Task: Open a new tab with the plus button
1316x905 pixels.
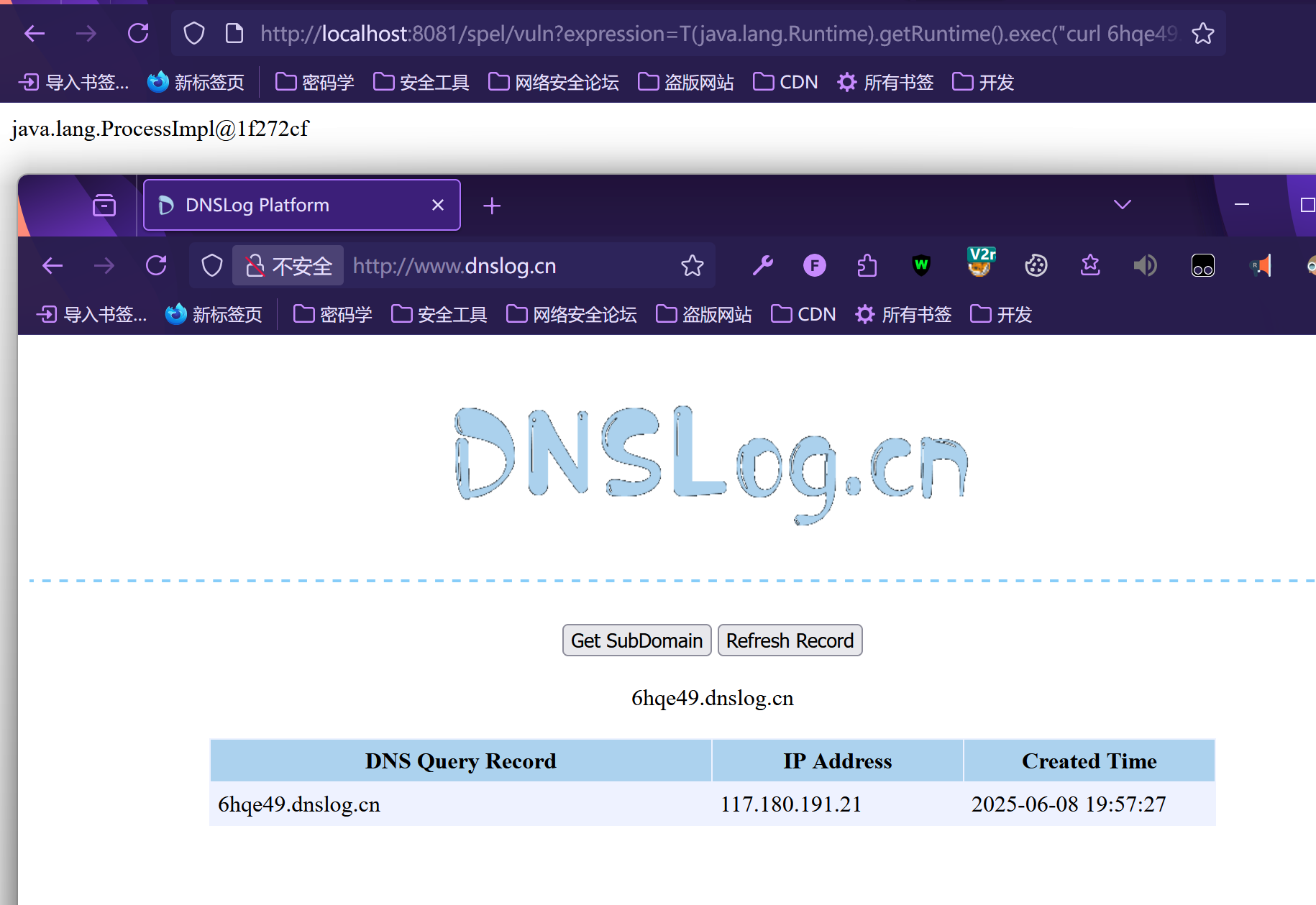Action: 492,206
